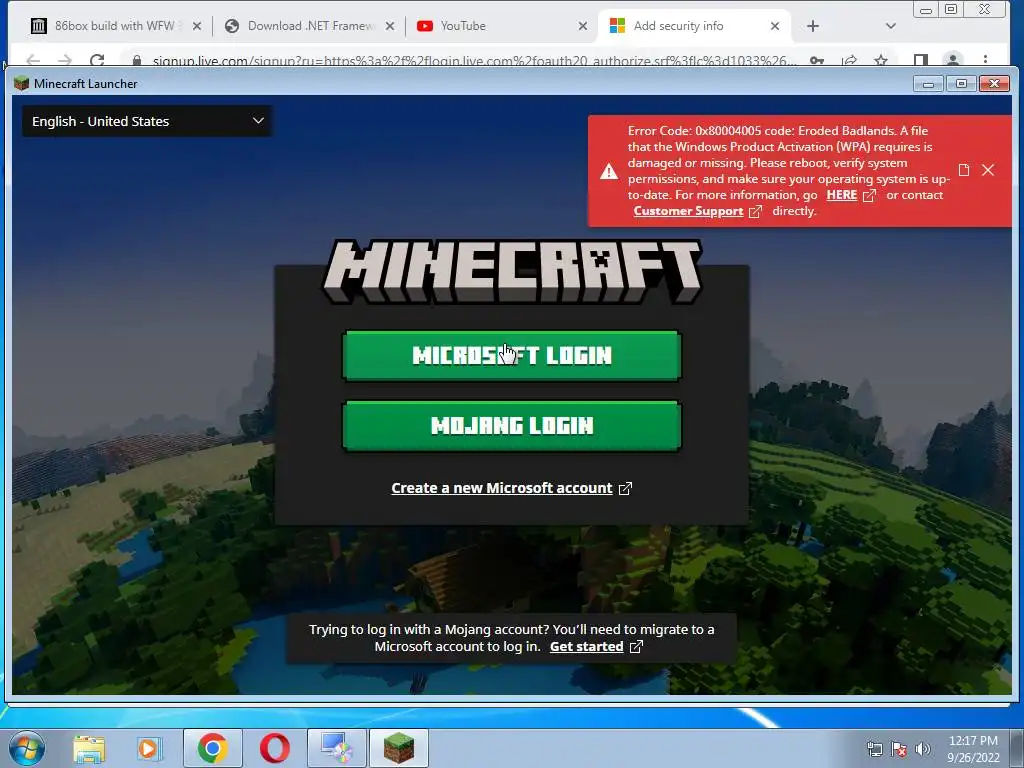Close the Minecraft Launcher window
This screenshot has height=768, width=1024.
click(x=995, y=84)
